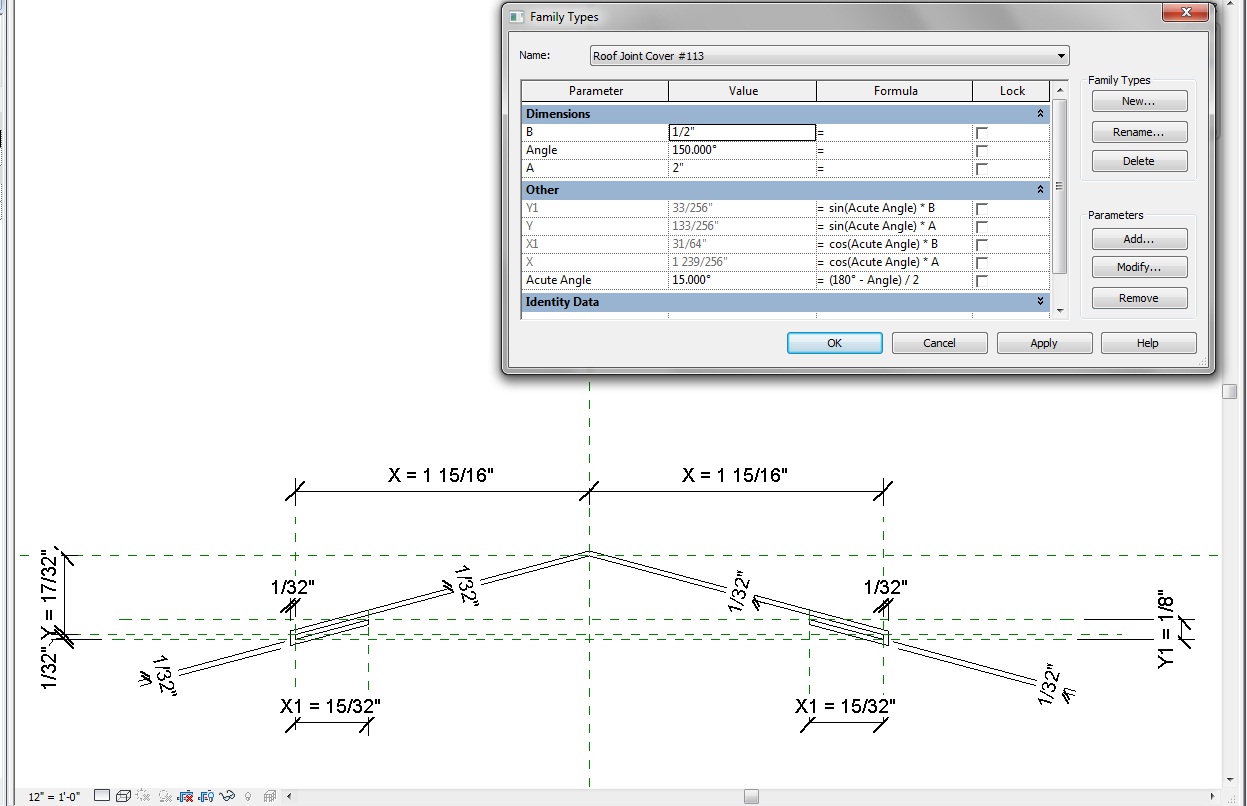Open the Detail Level control
Screen dimensions: 1247x806
coord(102,795)
